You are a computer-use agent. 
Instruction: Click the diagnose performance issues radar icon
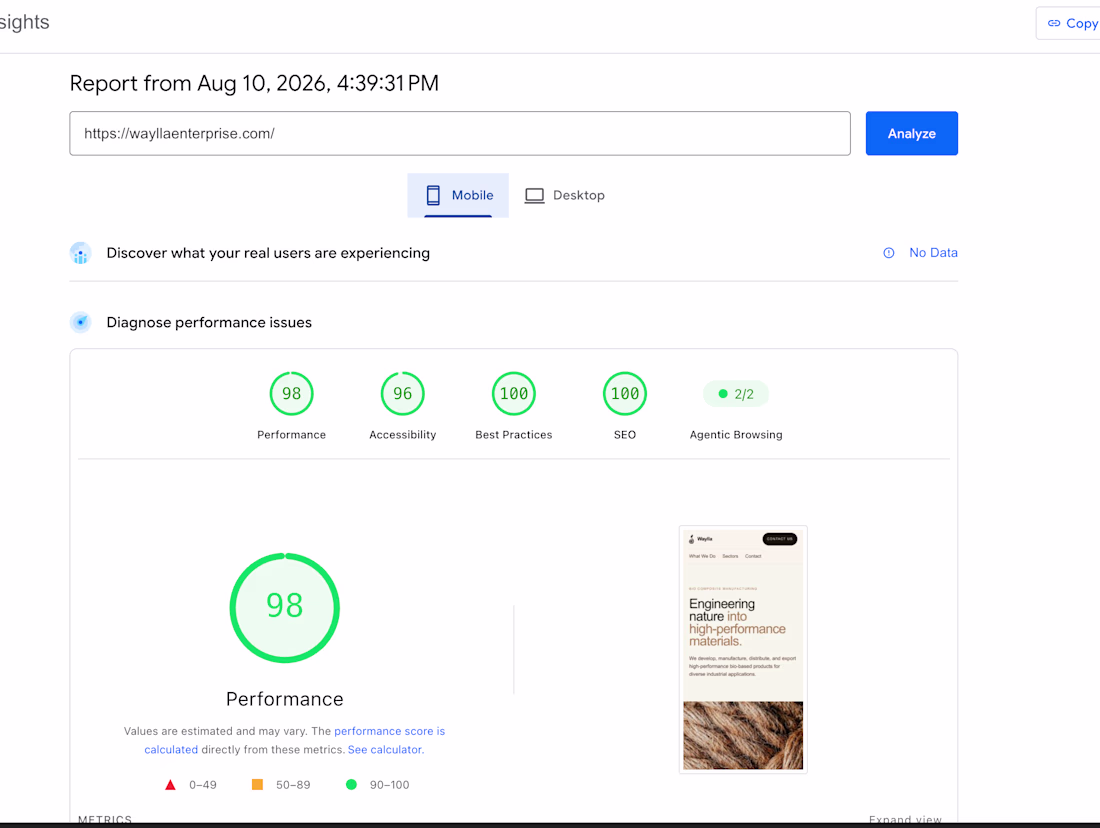click(x=81, y=322)
